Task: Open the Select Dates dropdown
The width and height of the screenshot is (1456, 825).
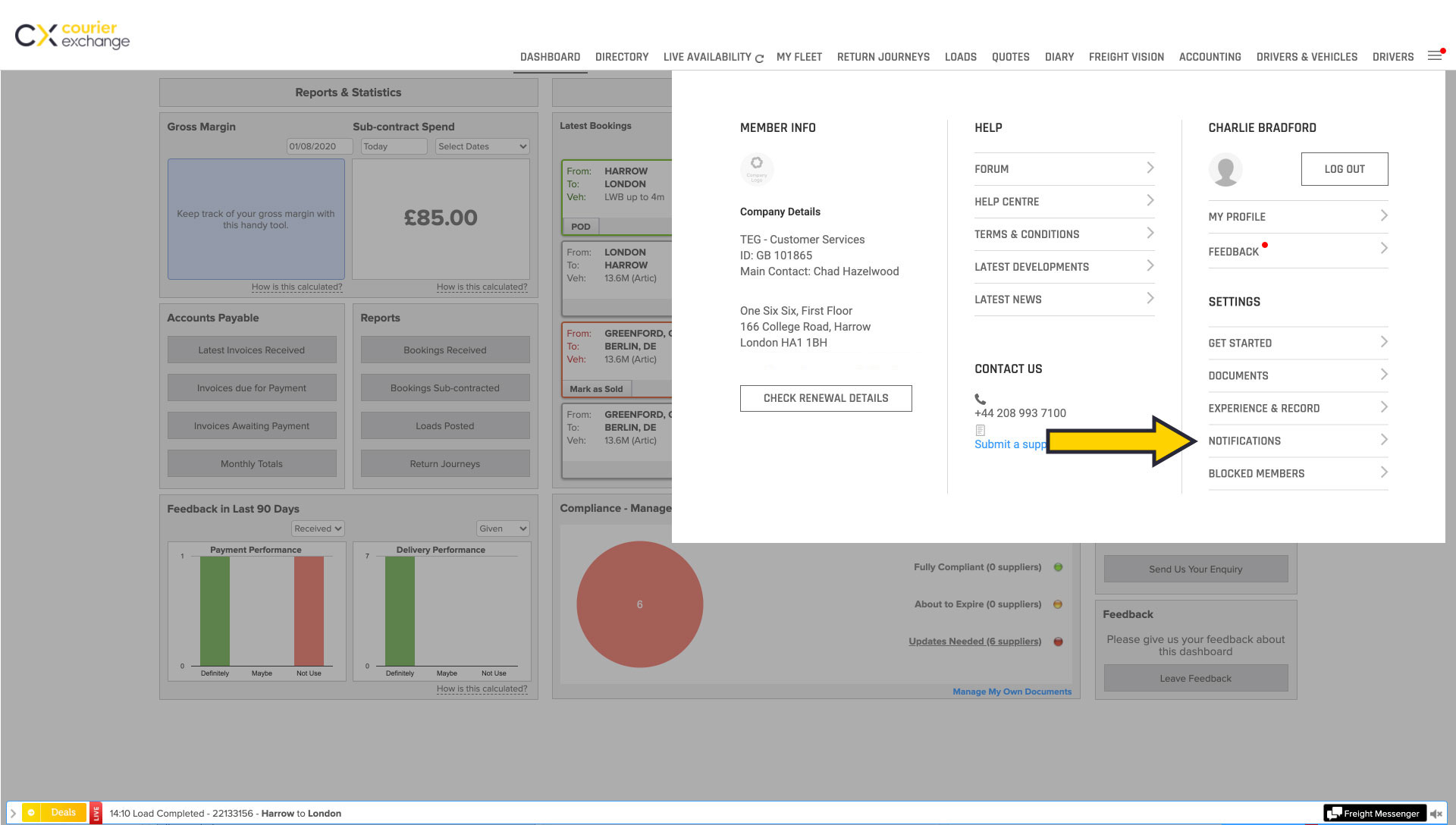Action: click(x=482, y=146)
